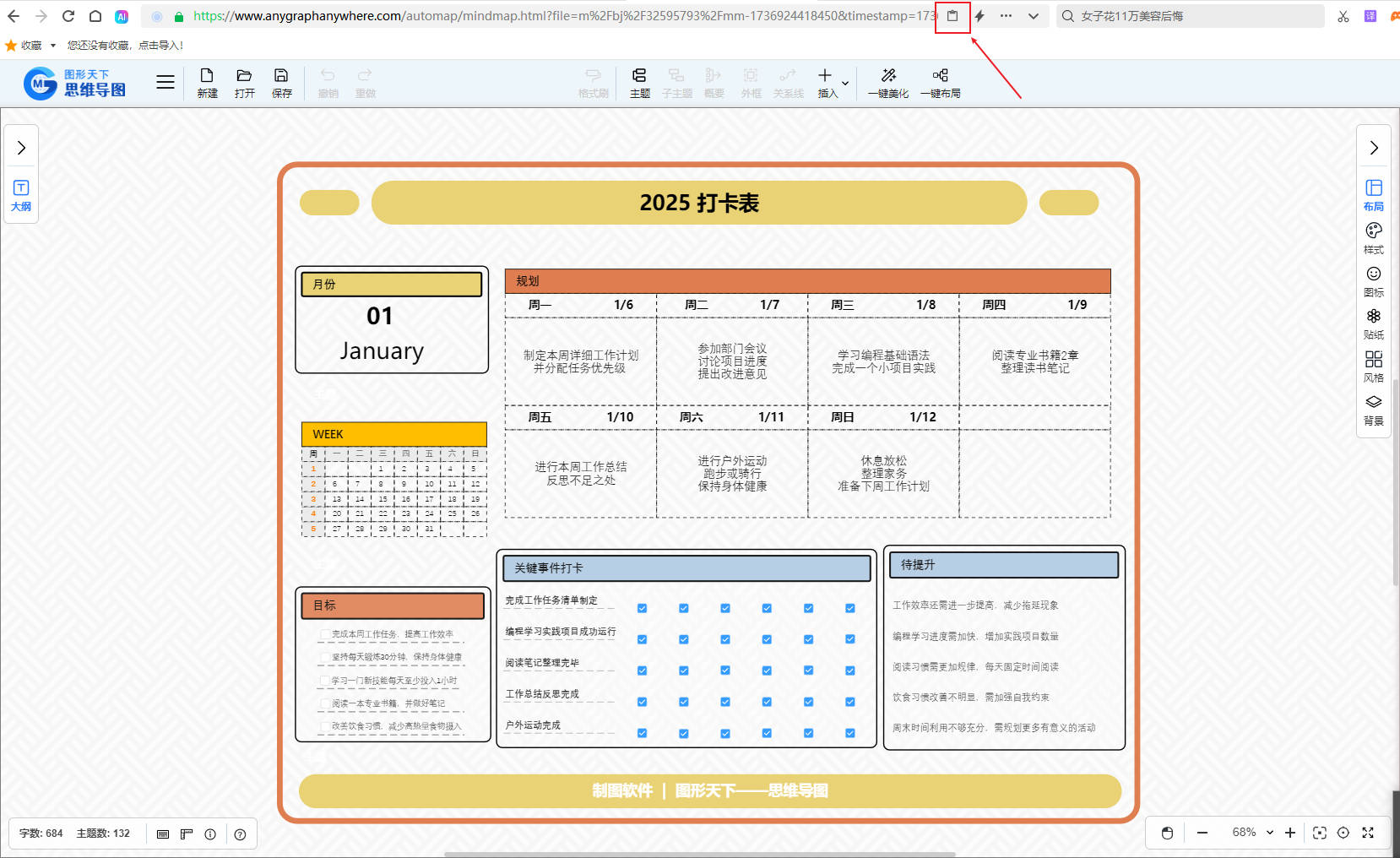This screenshot has height=858, width=1400.
Task: Expand the 插入 insert dropdown
Action: 845,84
